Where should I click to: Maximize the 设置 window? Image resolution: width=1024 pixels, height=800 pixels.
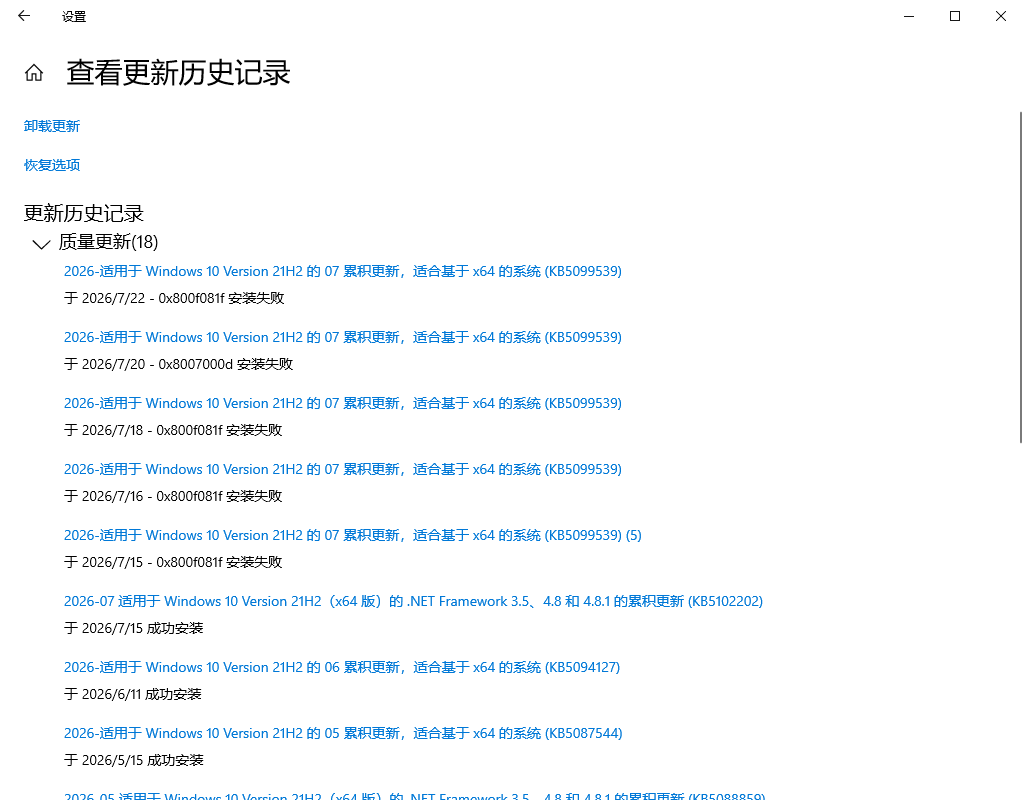(955, 16)
